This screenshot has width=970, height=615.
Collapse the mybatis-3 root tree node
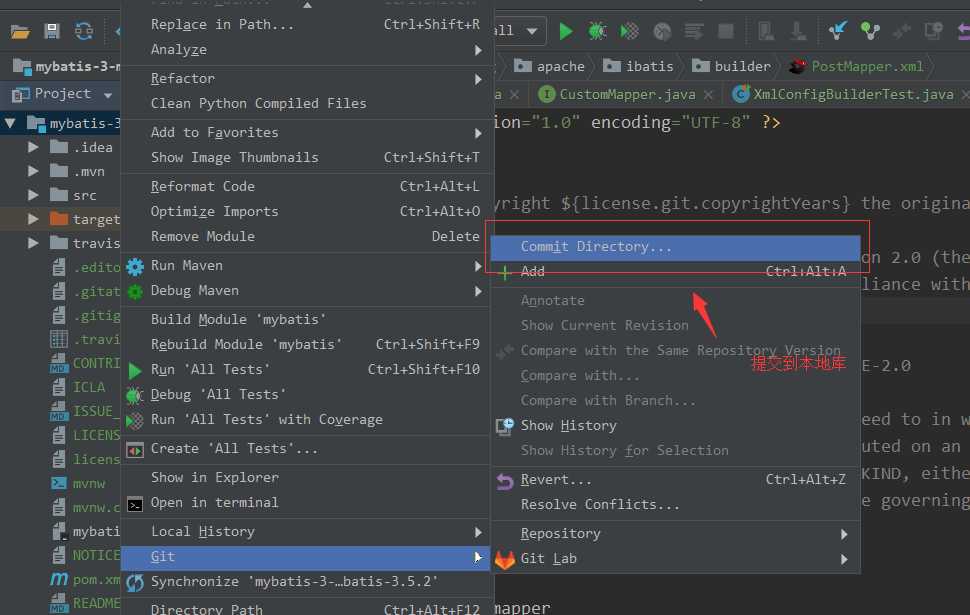tap(11, 123)
